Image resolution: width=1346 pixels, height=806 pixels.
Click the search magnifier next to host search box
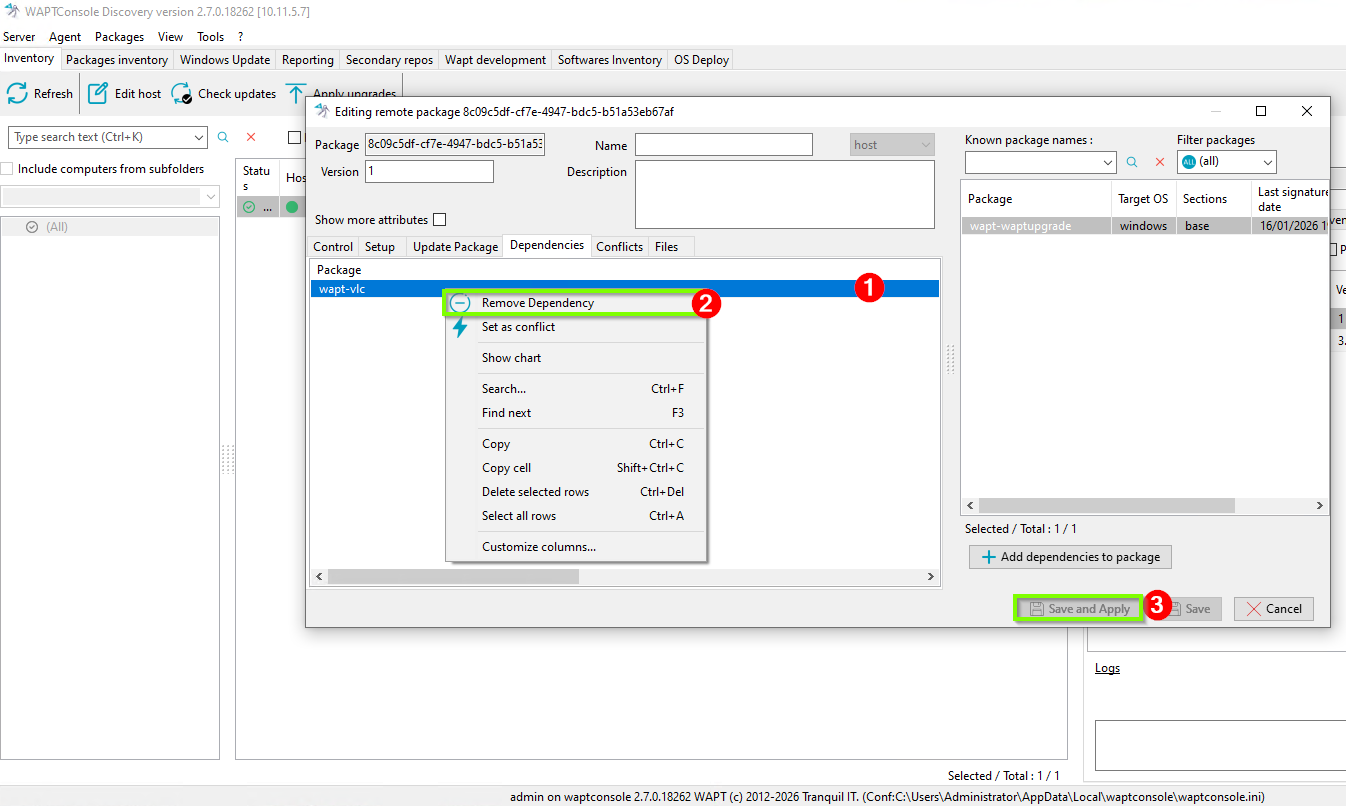[223, 137]
